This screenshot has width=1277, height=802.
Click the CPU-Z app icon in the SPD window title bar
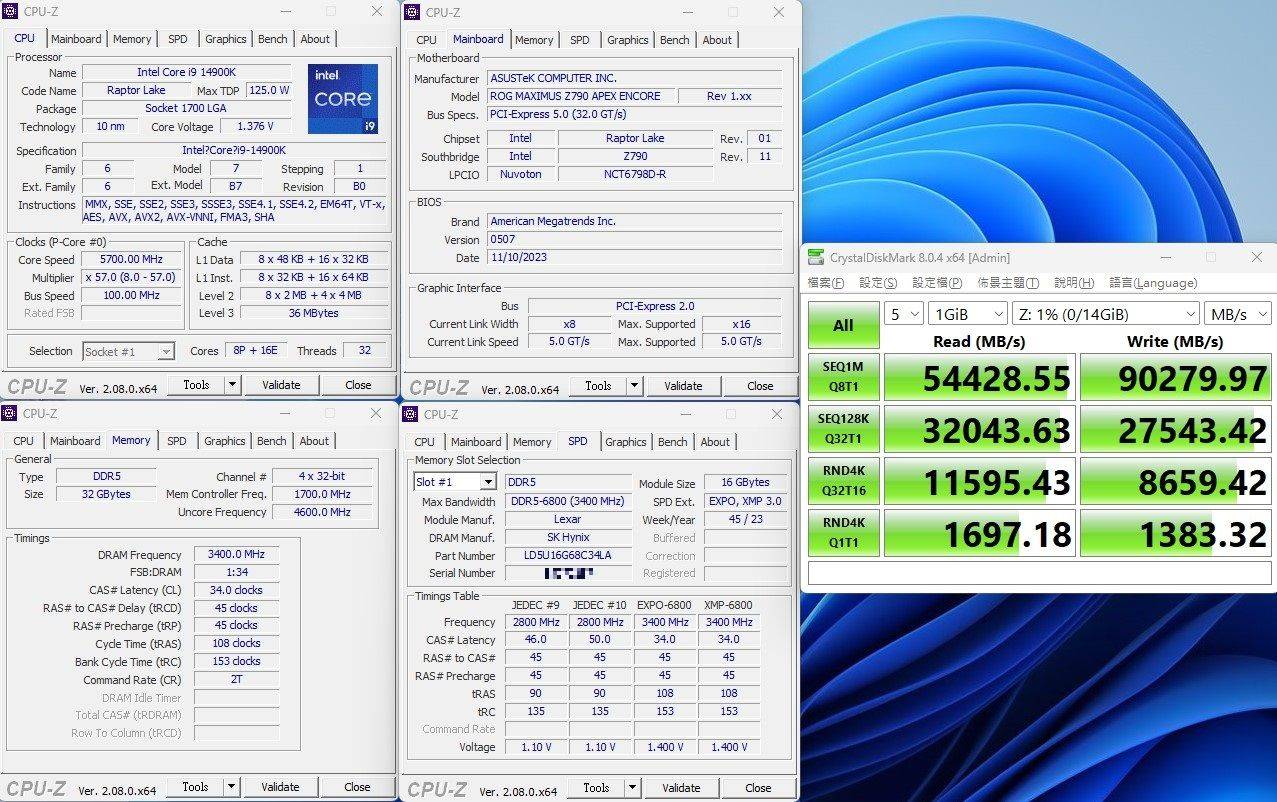tap(412, 414)
